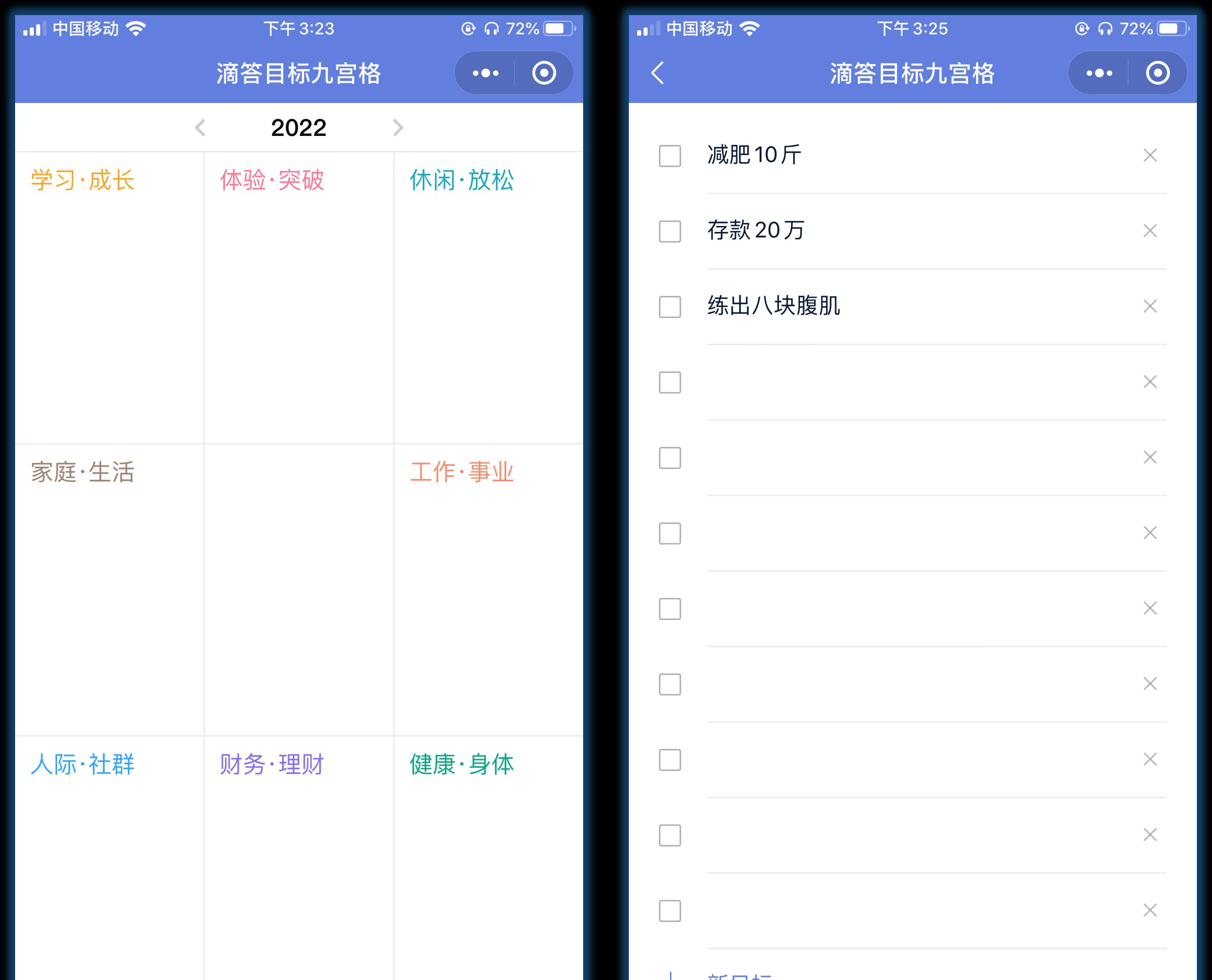The height and width of the screenshot is (980, 1212).
Task: Advance to the next year after 2022
Action: 398,128
